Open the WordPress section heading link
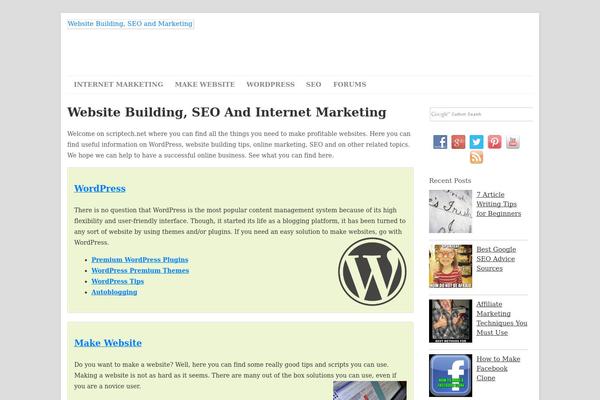This screenshot has width=600, height=400. (100, 188)
